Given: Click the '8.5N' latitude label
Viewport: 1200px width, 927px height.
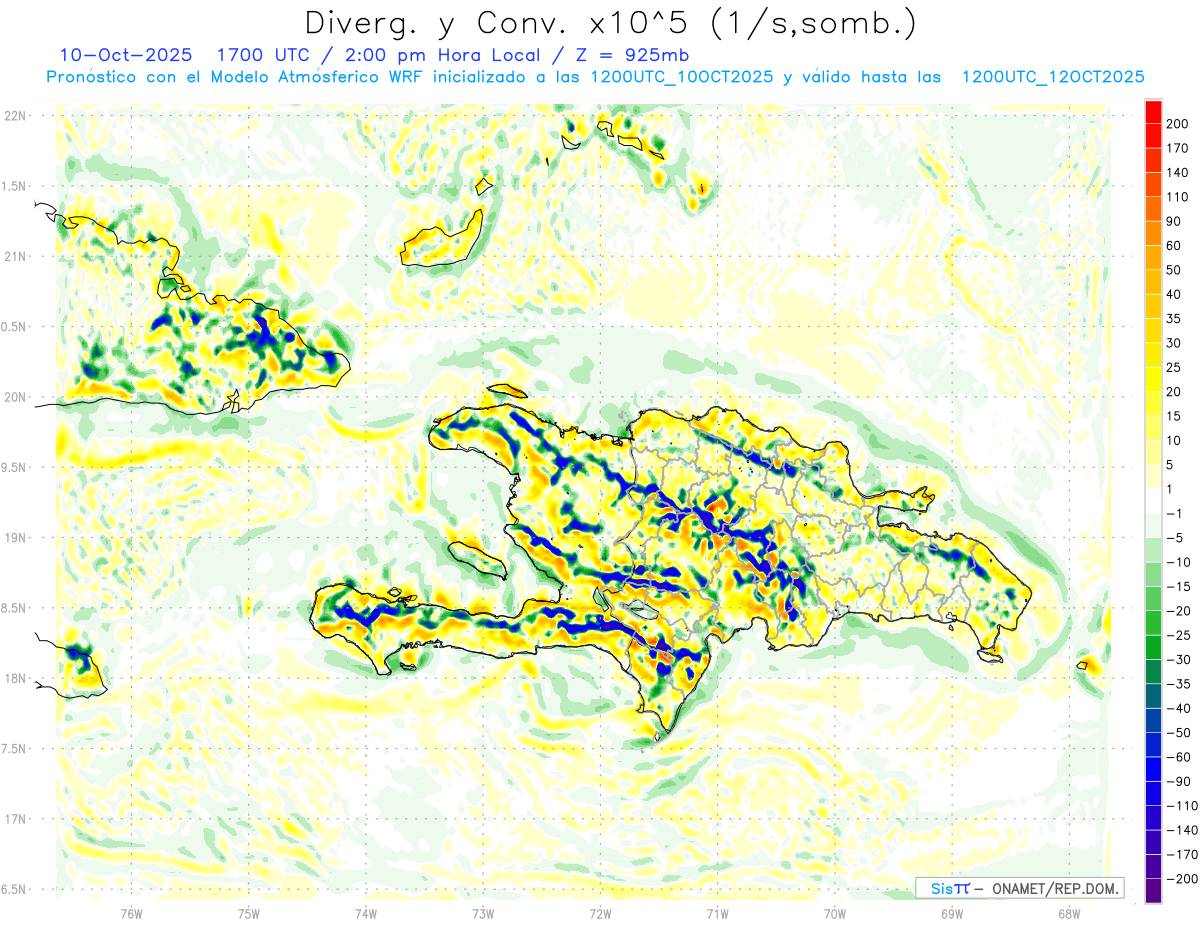Looking at the screenshot, I should tap(12, 608).
